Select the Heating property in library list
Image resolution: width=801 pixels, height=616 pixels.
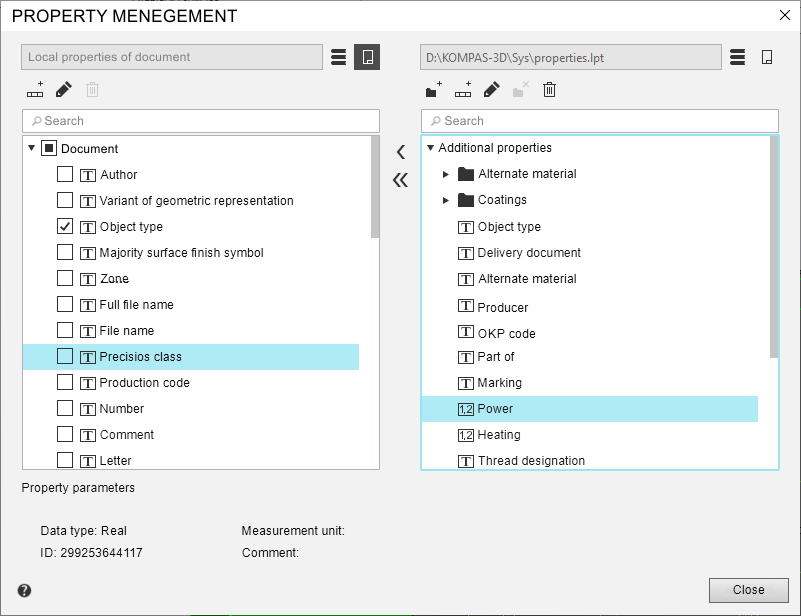499,435
